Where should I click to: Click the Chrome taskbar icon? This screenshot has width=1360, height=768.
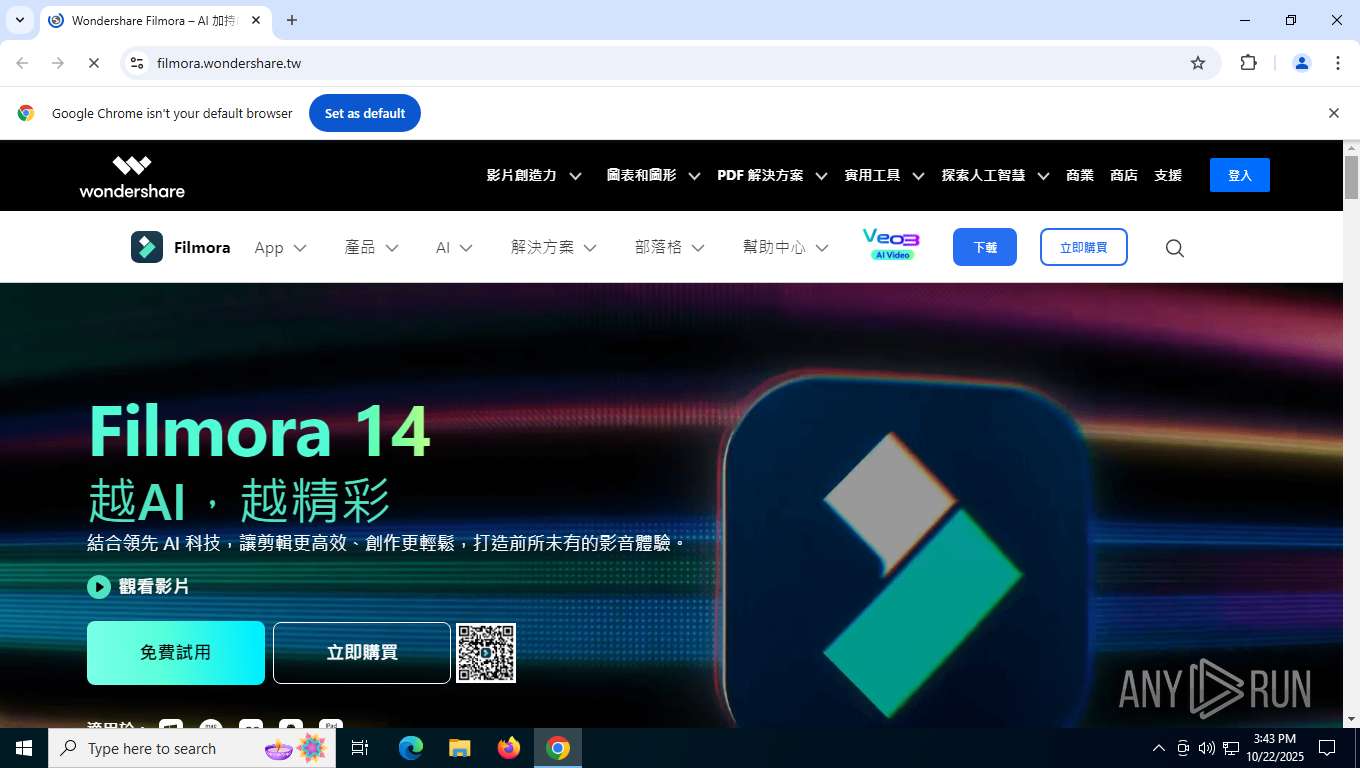(558, 748)
